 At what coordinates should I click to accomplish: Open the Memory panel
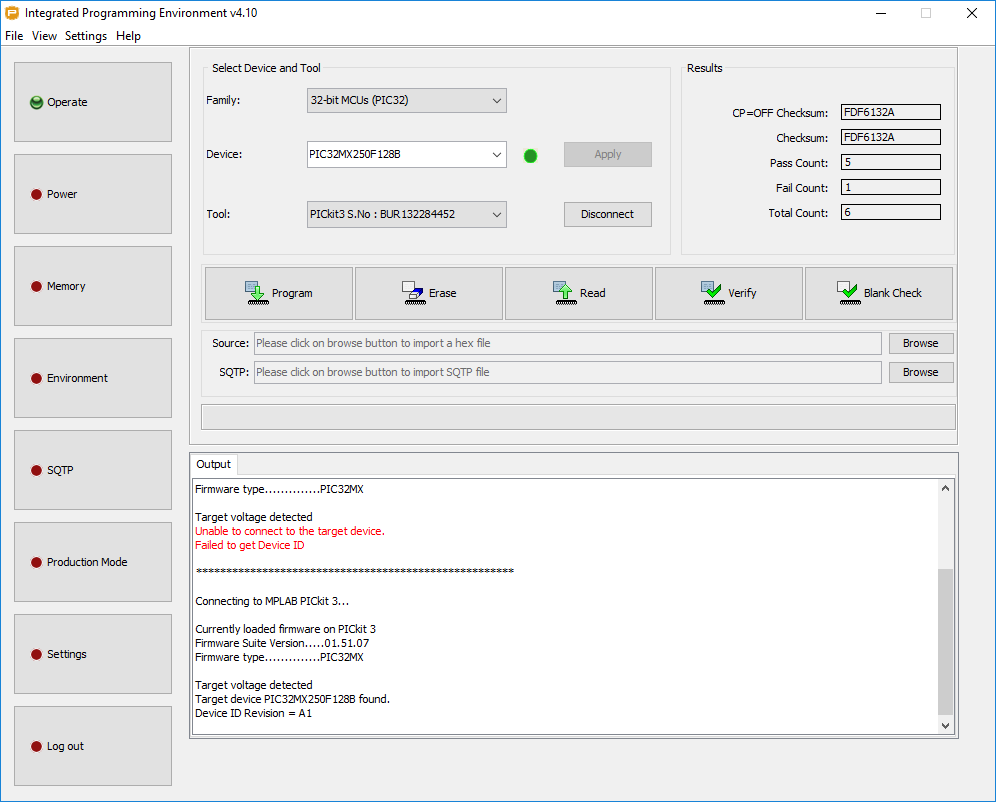93,286
